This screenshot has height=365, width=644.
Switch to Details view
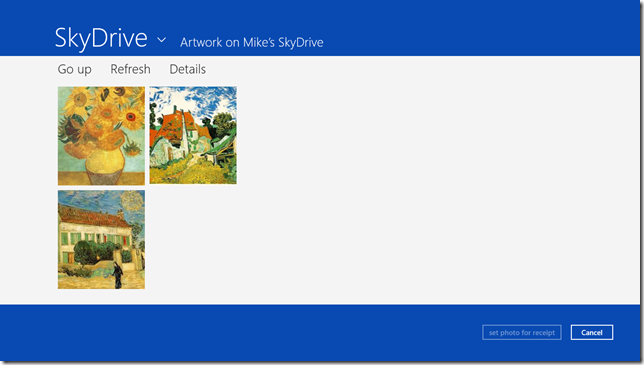click(x=188, y=69)
